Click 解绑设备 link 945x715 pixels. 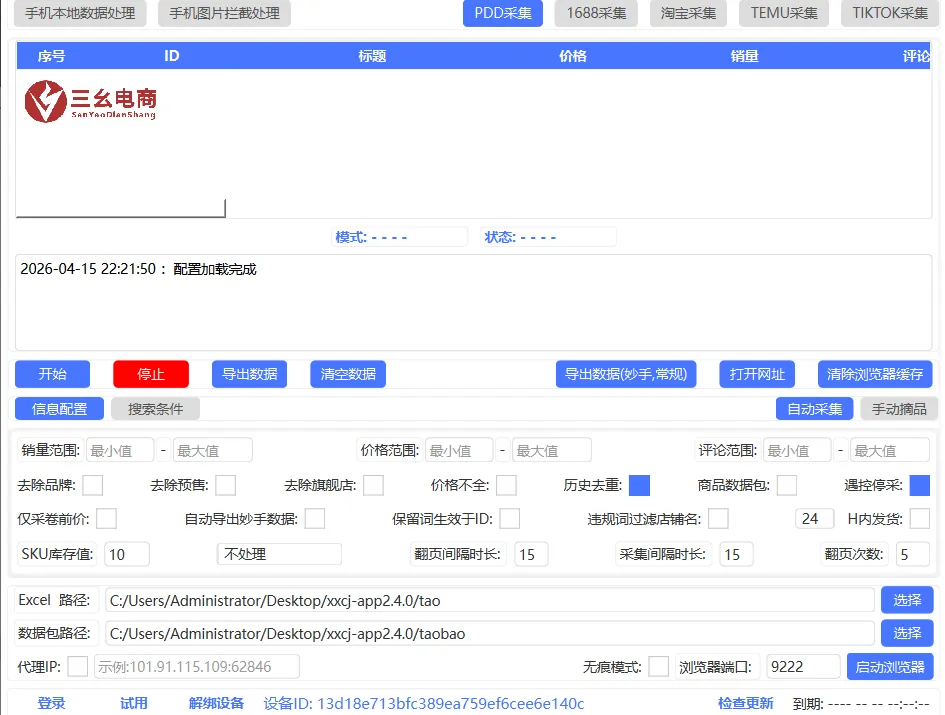(216, 704)
